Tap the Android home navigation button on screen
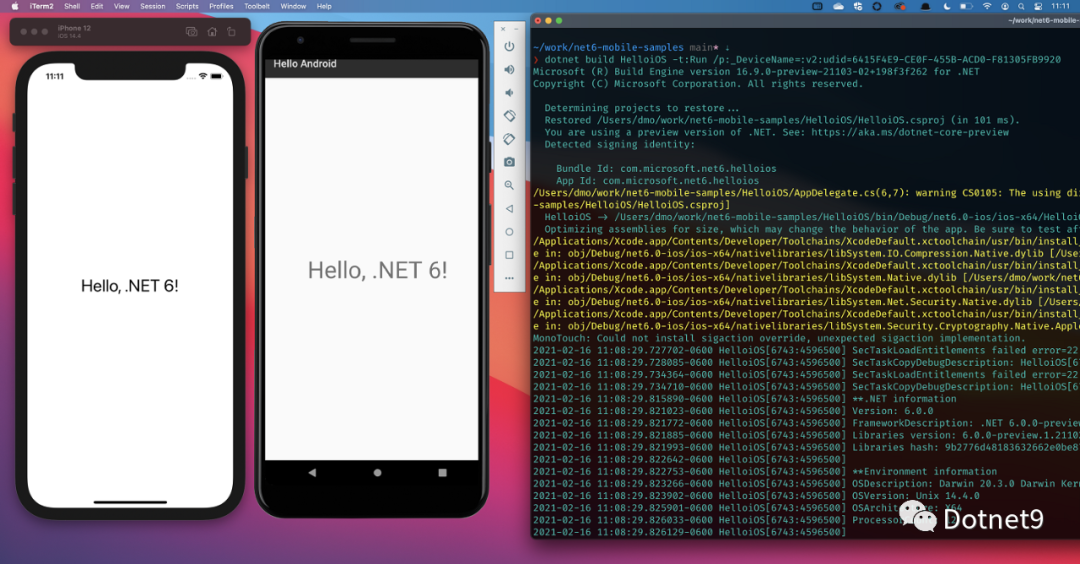The image size is (1080, 564). pos(377,472)
